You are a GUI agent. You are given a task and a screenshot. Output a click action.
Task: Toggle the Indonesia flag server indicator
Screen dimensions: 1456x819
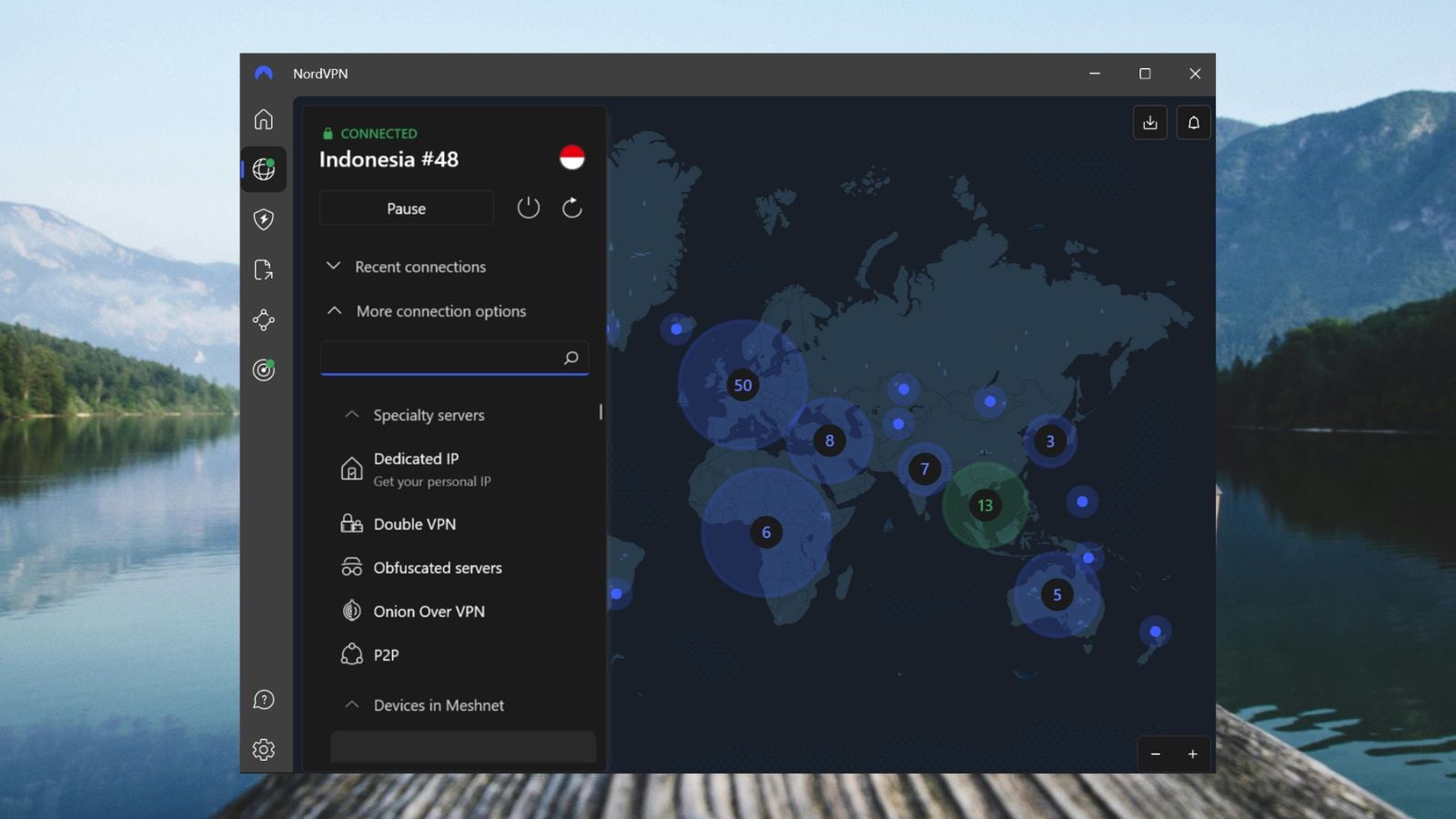[x=572, y=157]
